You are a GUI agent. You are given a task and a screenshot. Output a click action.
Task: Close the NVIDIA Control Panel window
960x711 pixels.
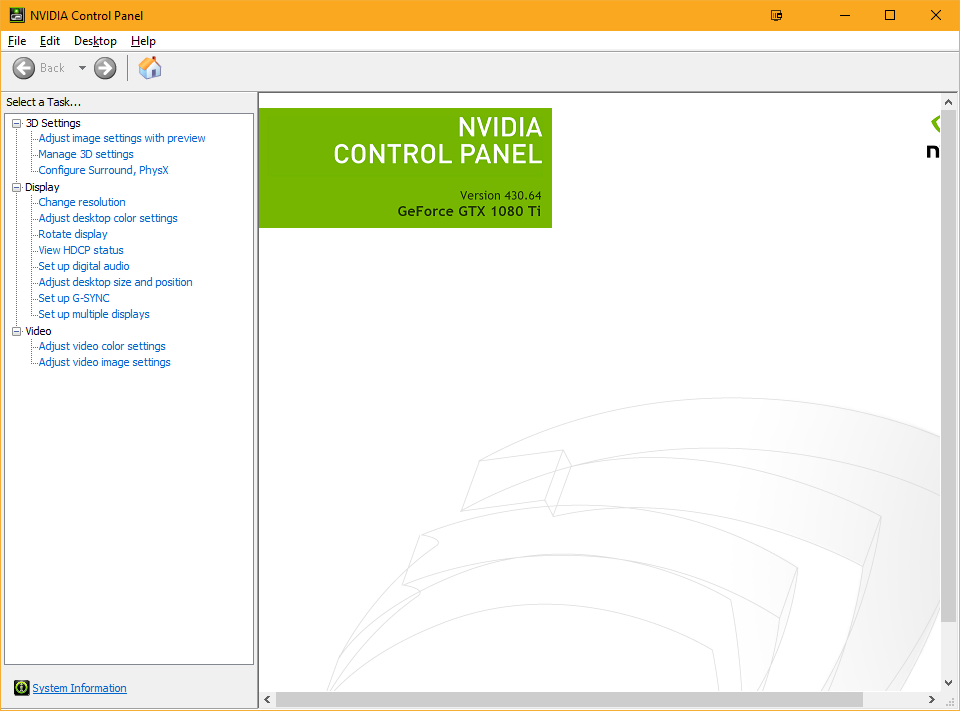click(x=936, y=15)
